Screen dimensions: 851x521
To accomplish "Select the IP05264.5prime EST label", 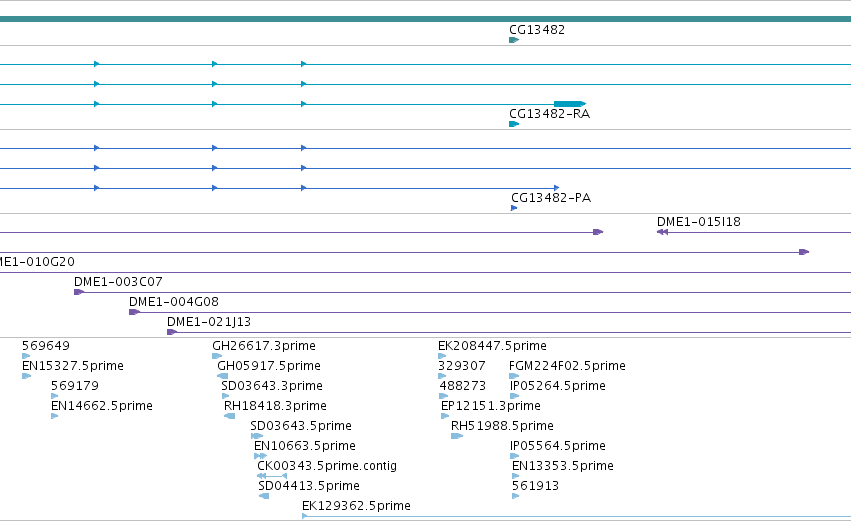I will coord(557,386).
